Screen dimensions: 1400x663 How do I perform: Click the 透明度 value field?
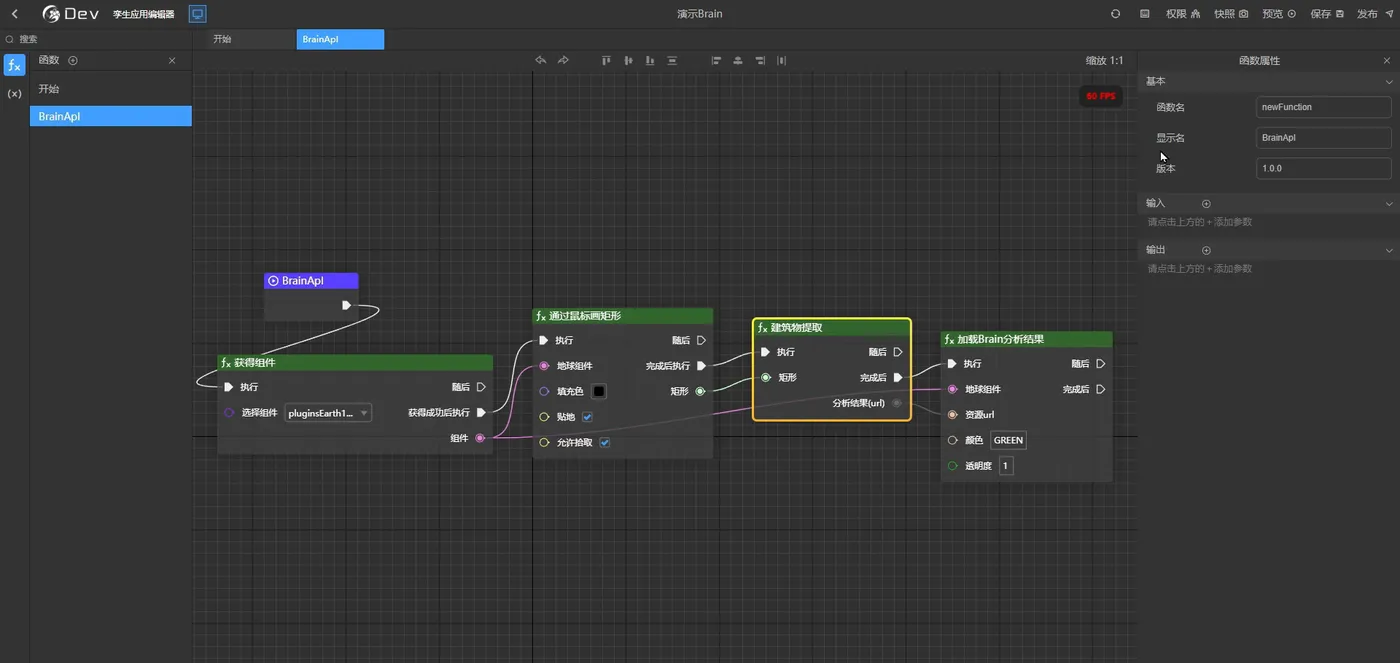point(1006,466)
